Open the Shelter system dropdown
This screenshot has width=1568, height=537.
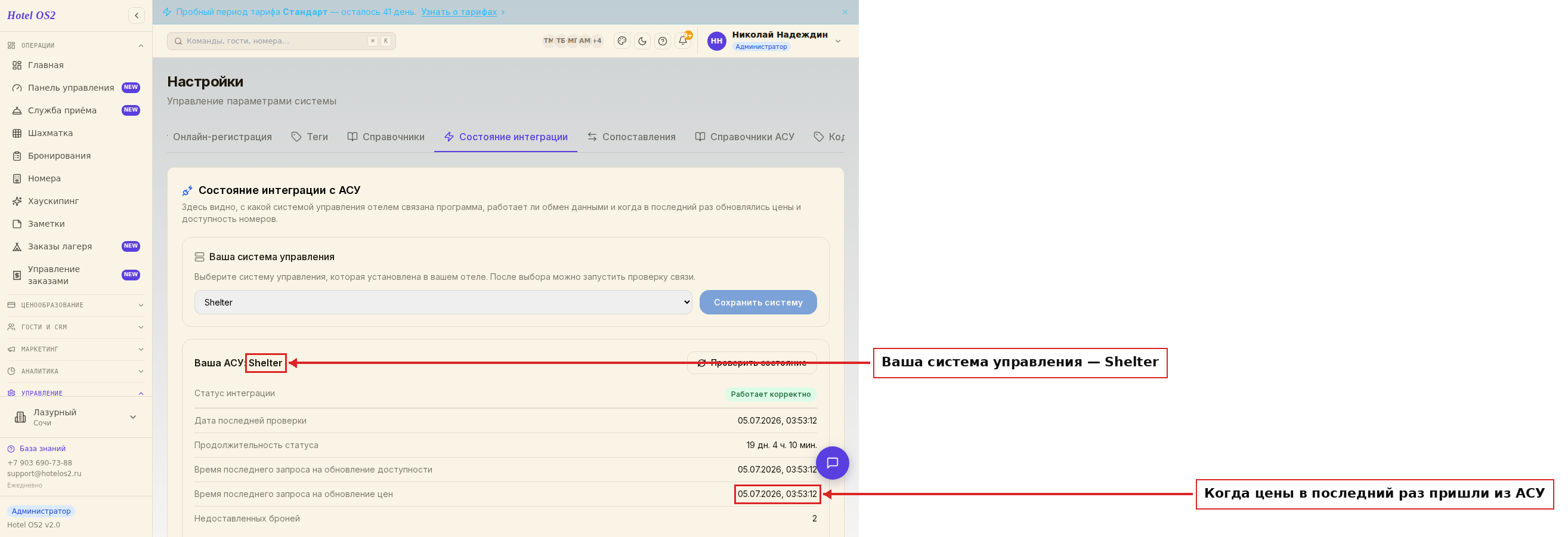(x=443, y=302)
